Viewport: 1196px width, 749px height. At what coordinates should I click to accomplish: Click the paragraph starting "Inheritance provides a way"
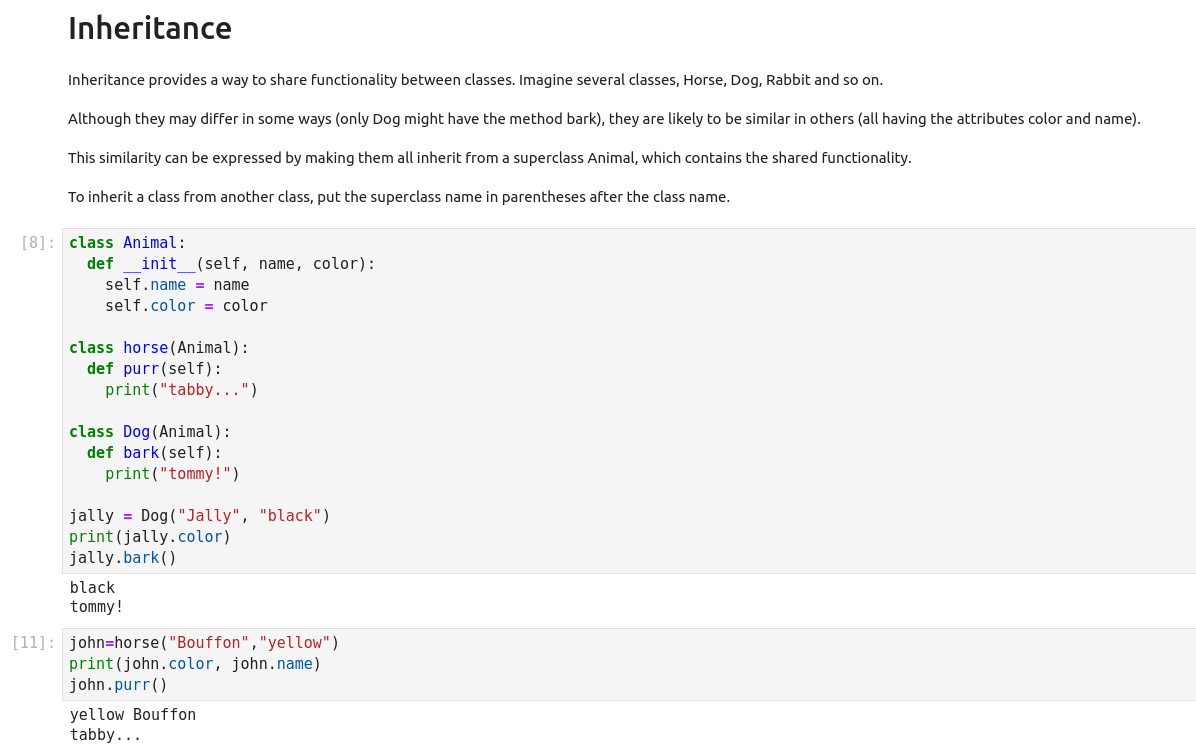point(475,80)
